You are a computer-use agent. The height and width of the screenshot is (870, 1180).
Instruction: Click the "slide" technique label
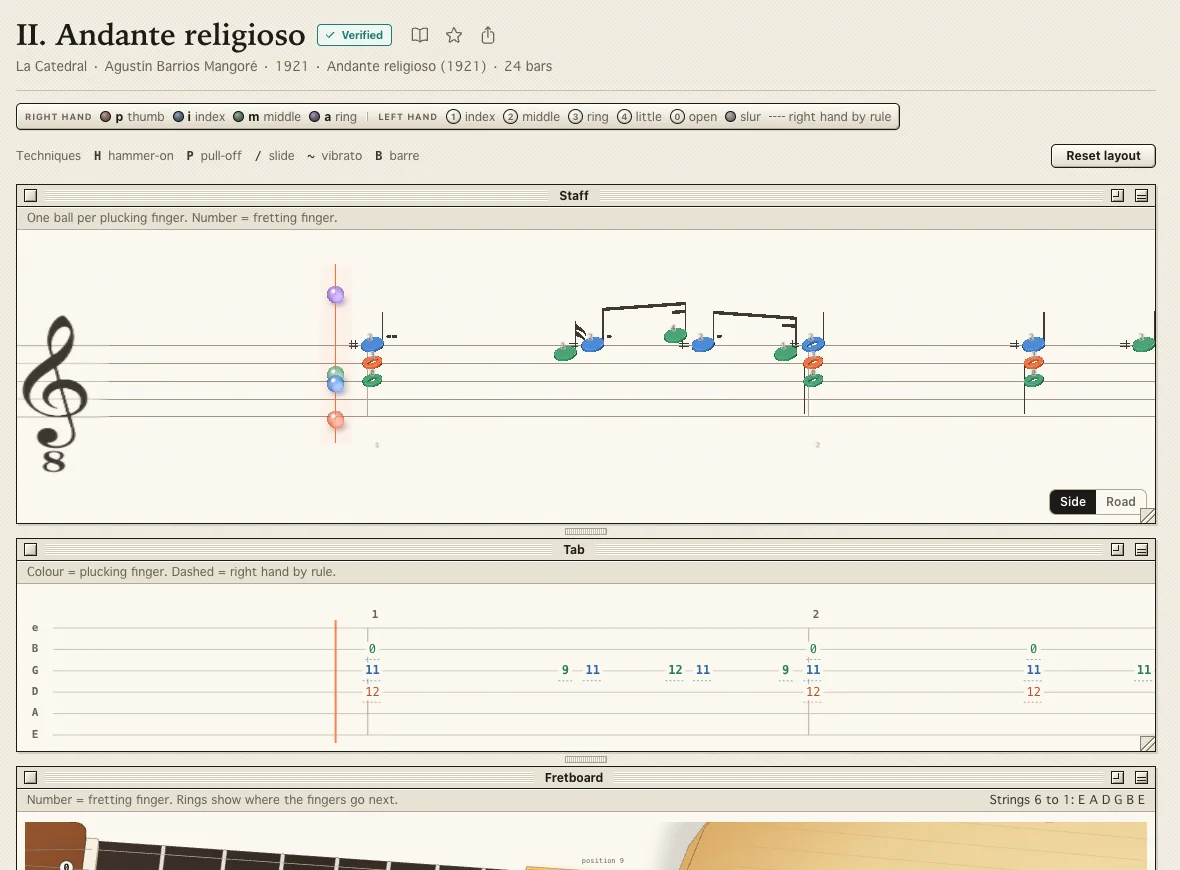pyautogui.click(x=281, y=156)
